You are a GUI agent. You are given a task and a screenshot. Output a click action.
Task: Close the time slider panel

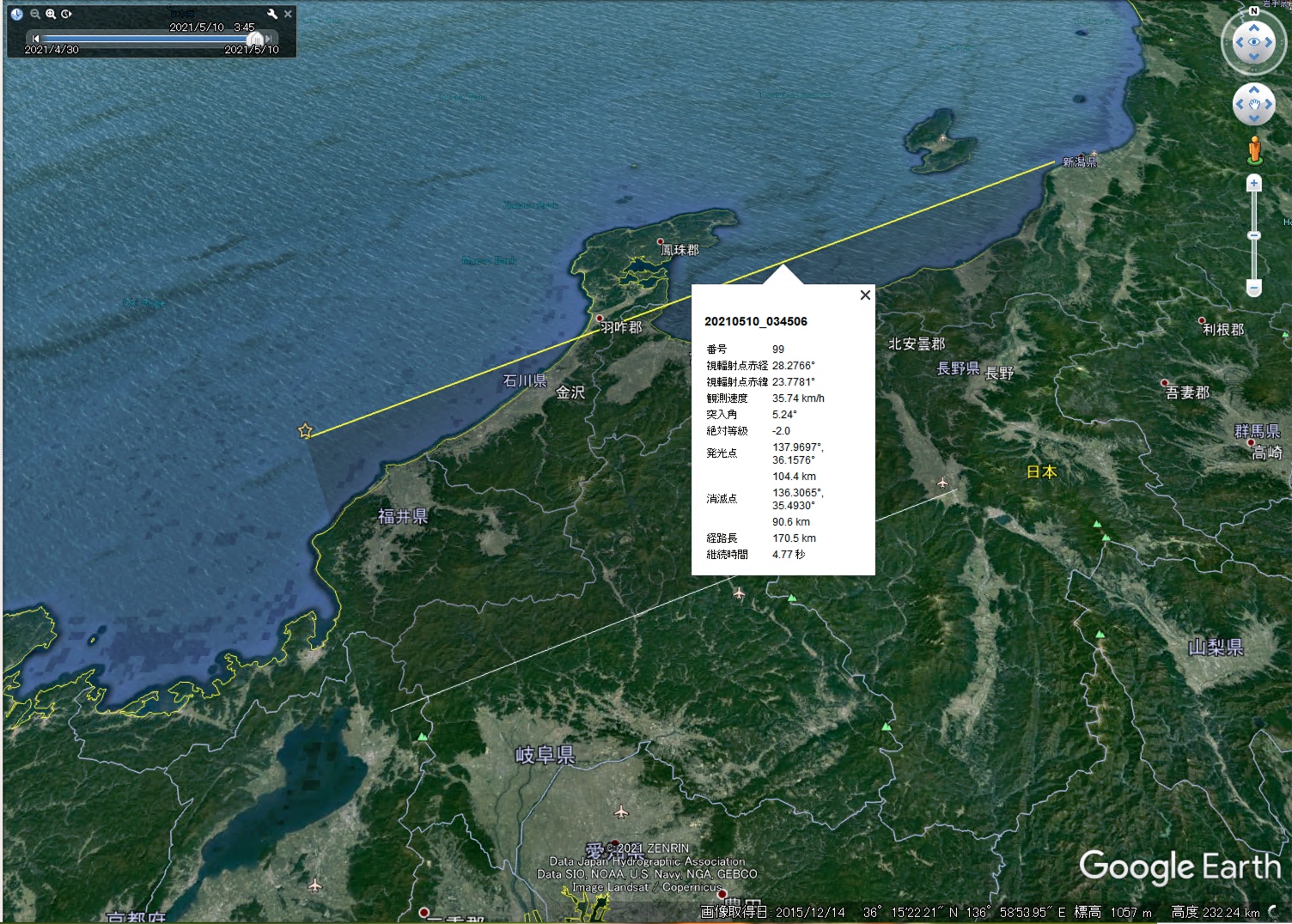click(x=288, y=14)
